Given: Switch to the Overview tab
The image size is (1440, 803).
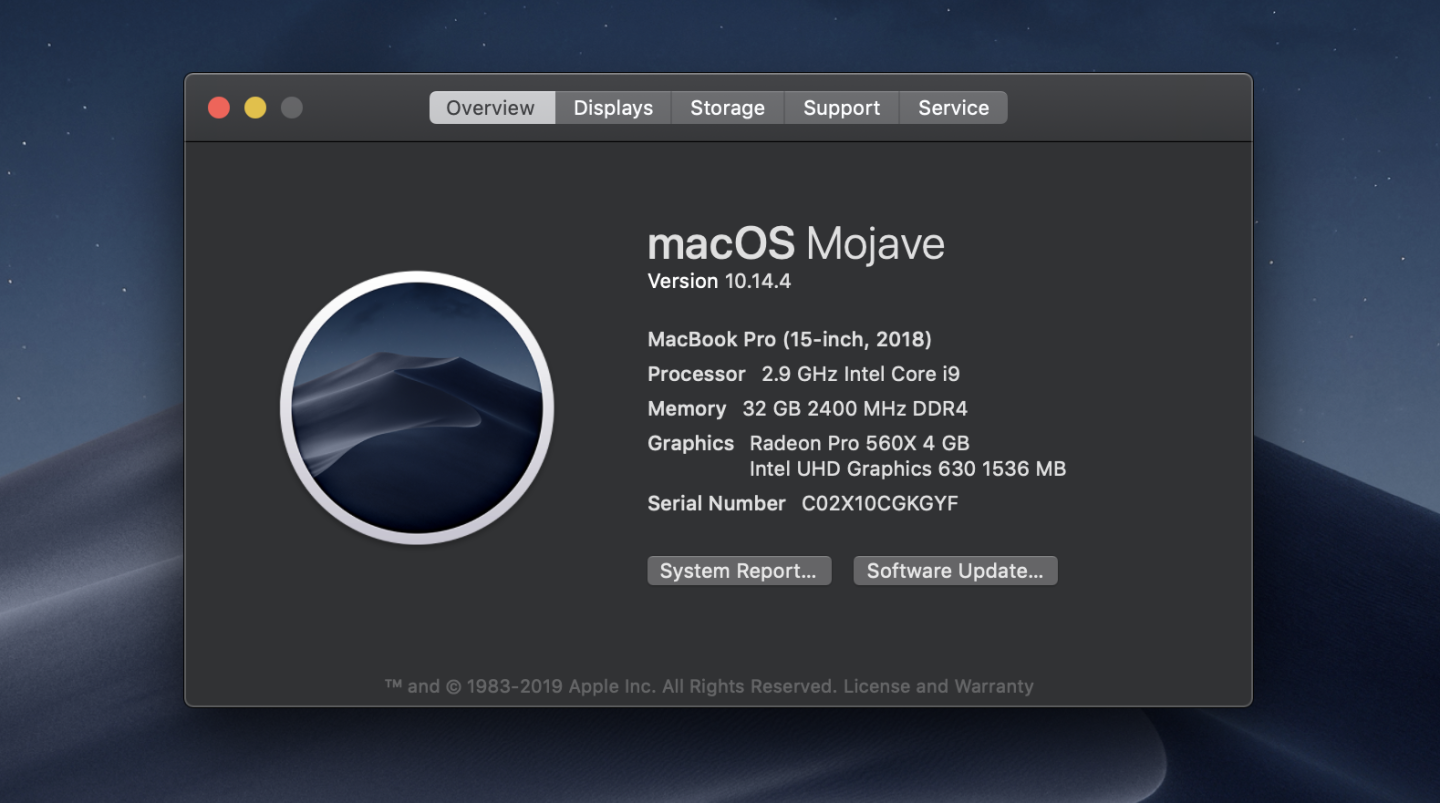Looking at the screenshot, I should coord(491,108).
